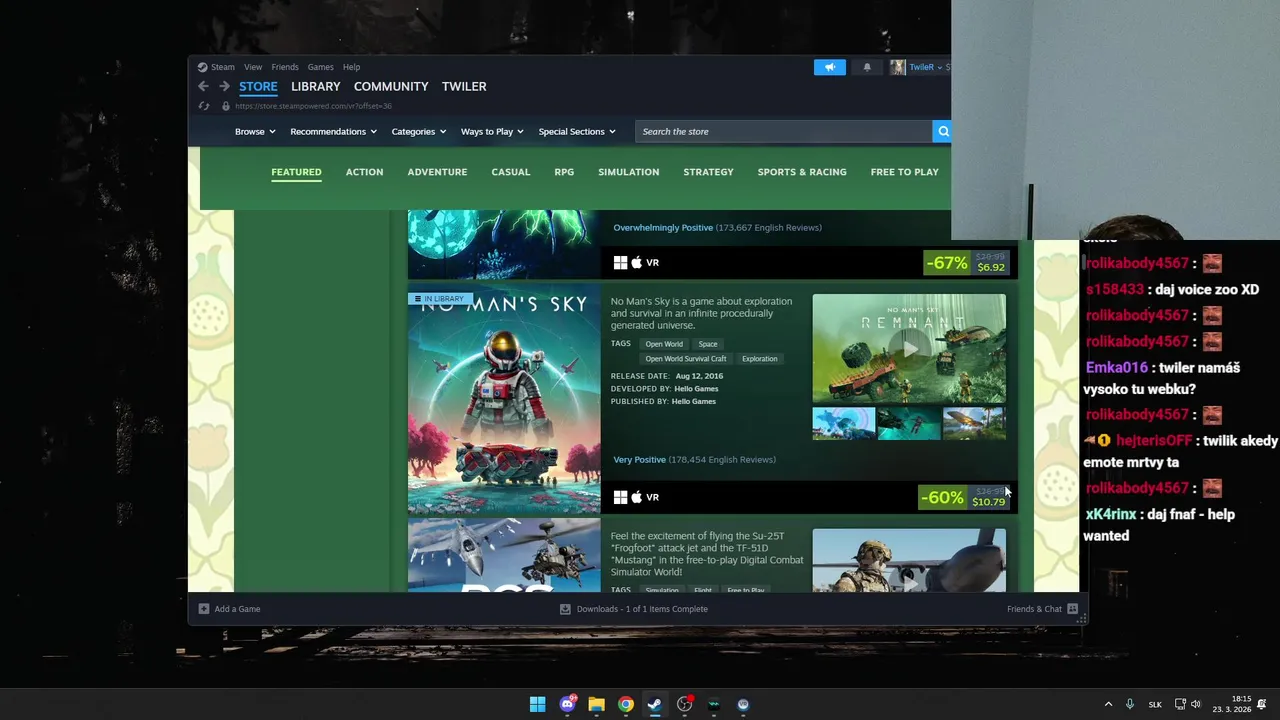Screen dimensions: 1280x720
Task: Select the SIMULATION category tab
Action: tap(628, 172)
